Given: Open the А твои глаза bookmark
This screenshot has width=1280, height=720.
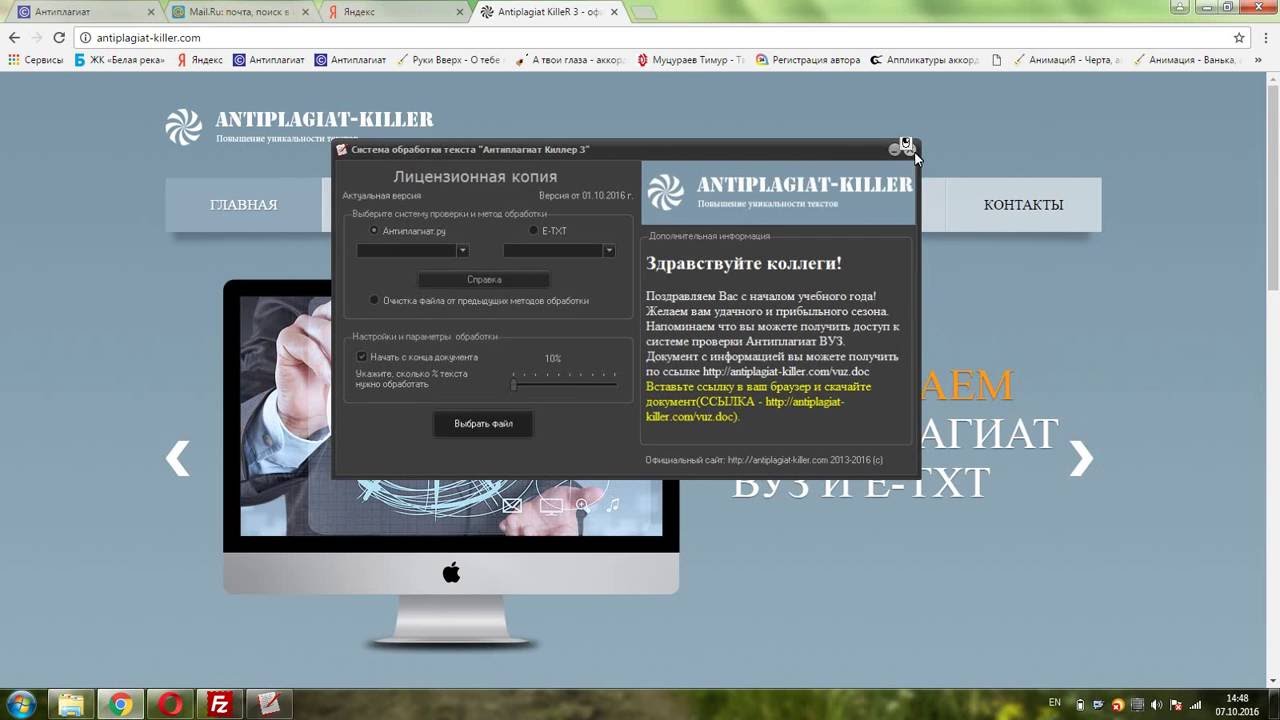Looking at the screenshot, I should (x=571, y=60).
